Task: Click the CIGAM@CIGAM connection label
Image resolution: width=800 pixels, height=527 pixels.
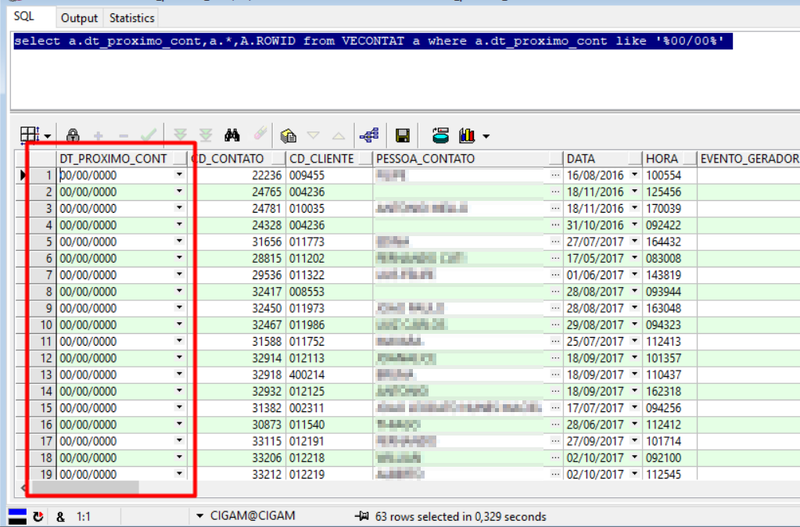Action: click(x=253, y=516)
